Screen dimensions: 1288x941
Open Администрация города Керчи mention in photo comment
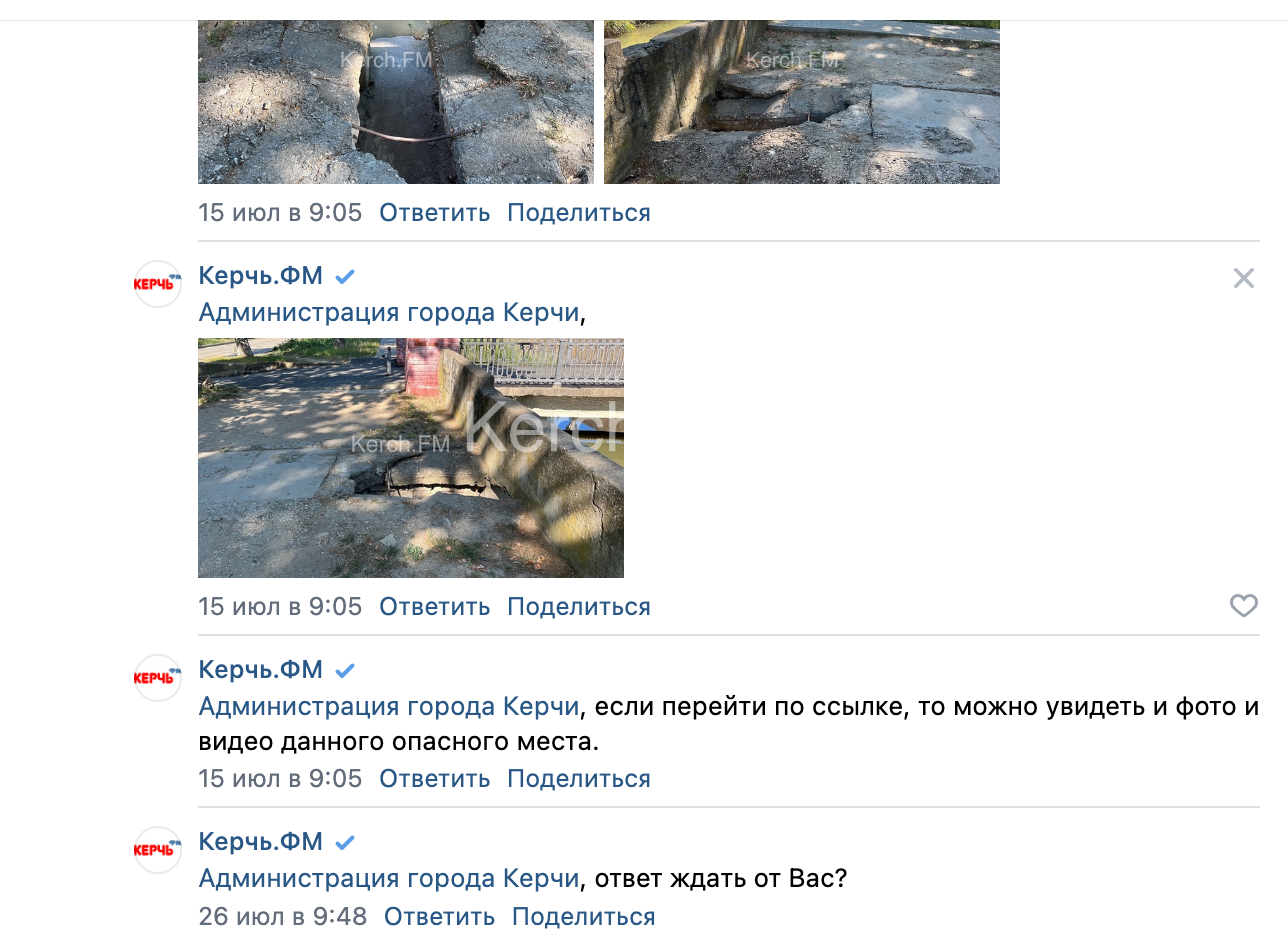[389, 313]
